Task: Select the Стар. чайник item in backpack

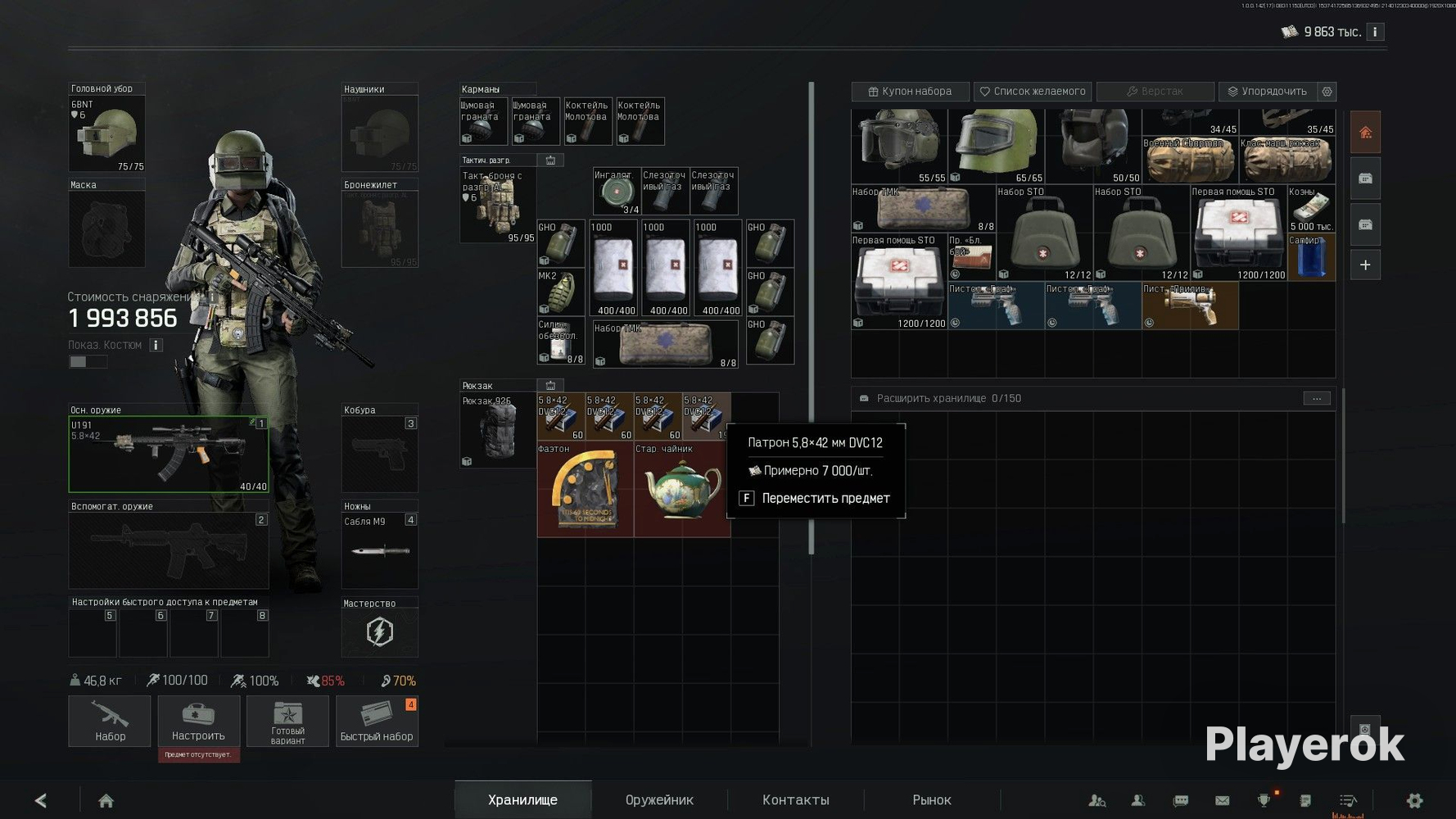Action: click(682, 489)
